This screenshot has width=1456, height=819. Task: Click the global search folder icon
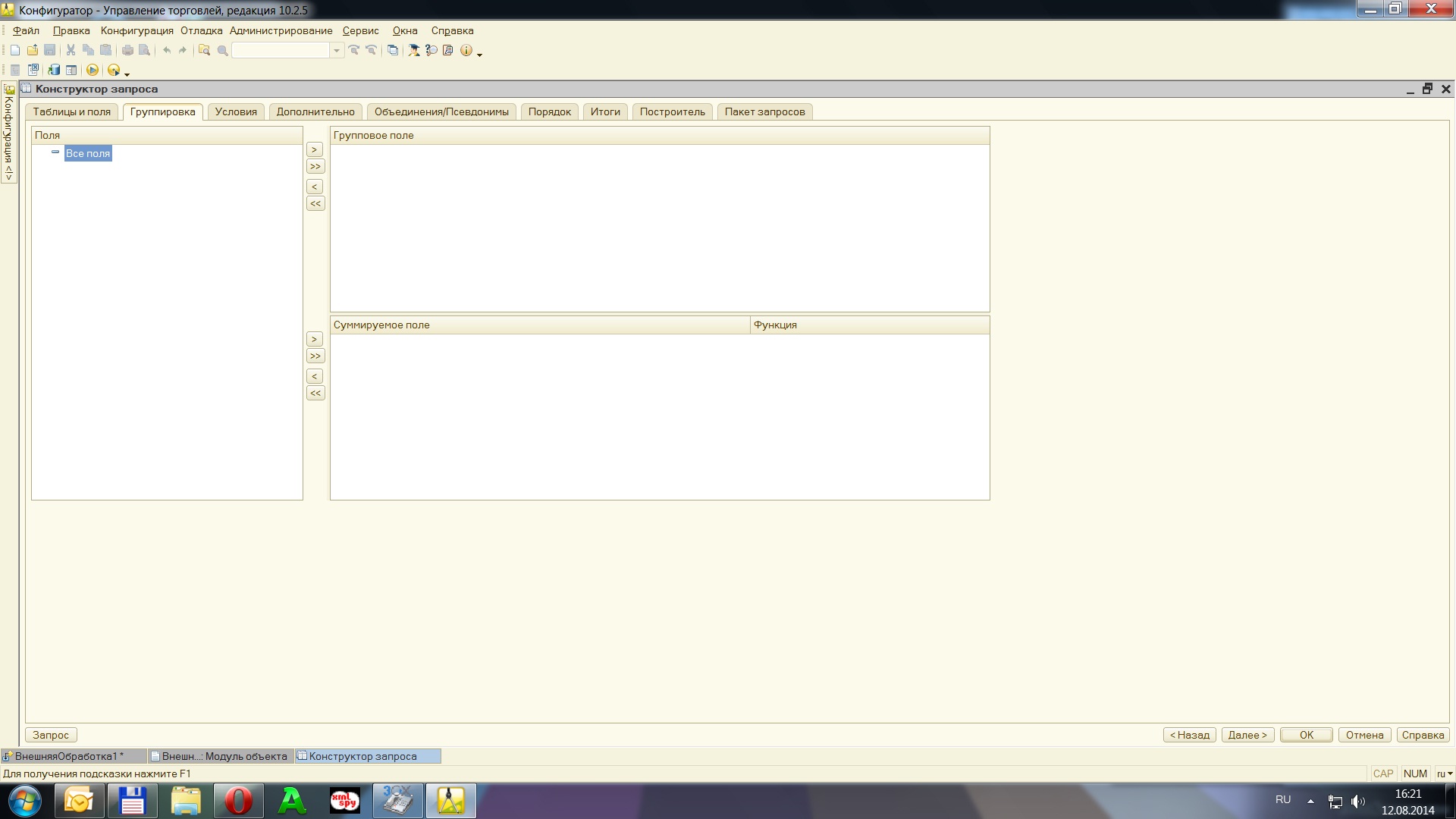(x=204, y=50)
